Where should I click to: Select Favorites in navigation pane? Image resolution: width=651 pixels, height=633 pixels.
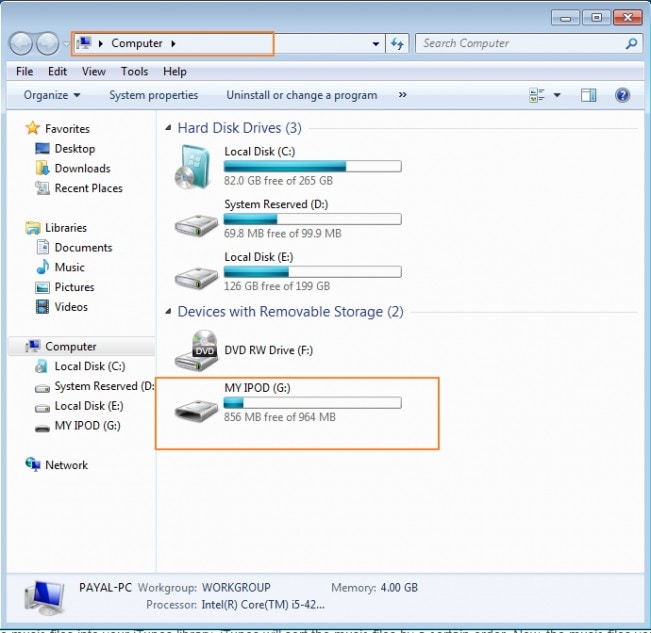67,129
